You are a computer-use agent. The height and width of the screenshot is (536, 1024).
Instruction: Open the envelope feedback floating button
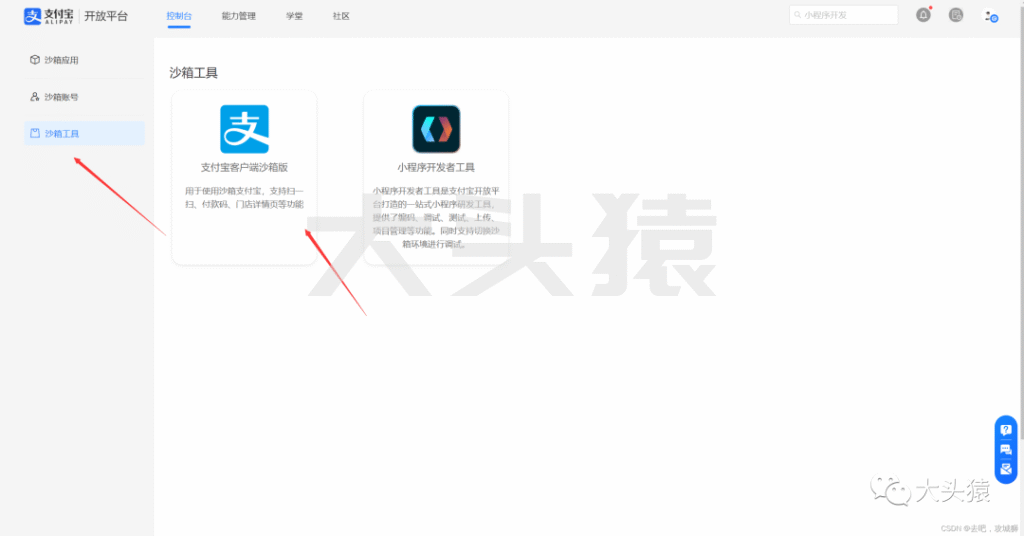(1006, 469)
